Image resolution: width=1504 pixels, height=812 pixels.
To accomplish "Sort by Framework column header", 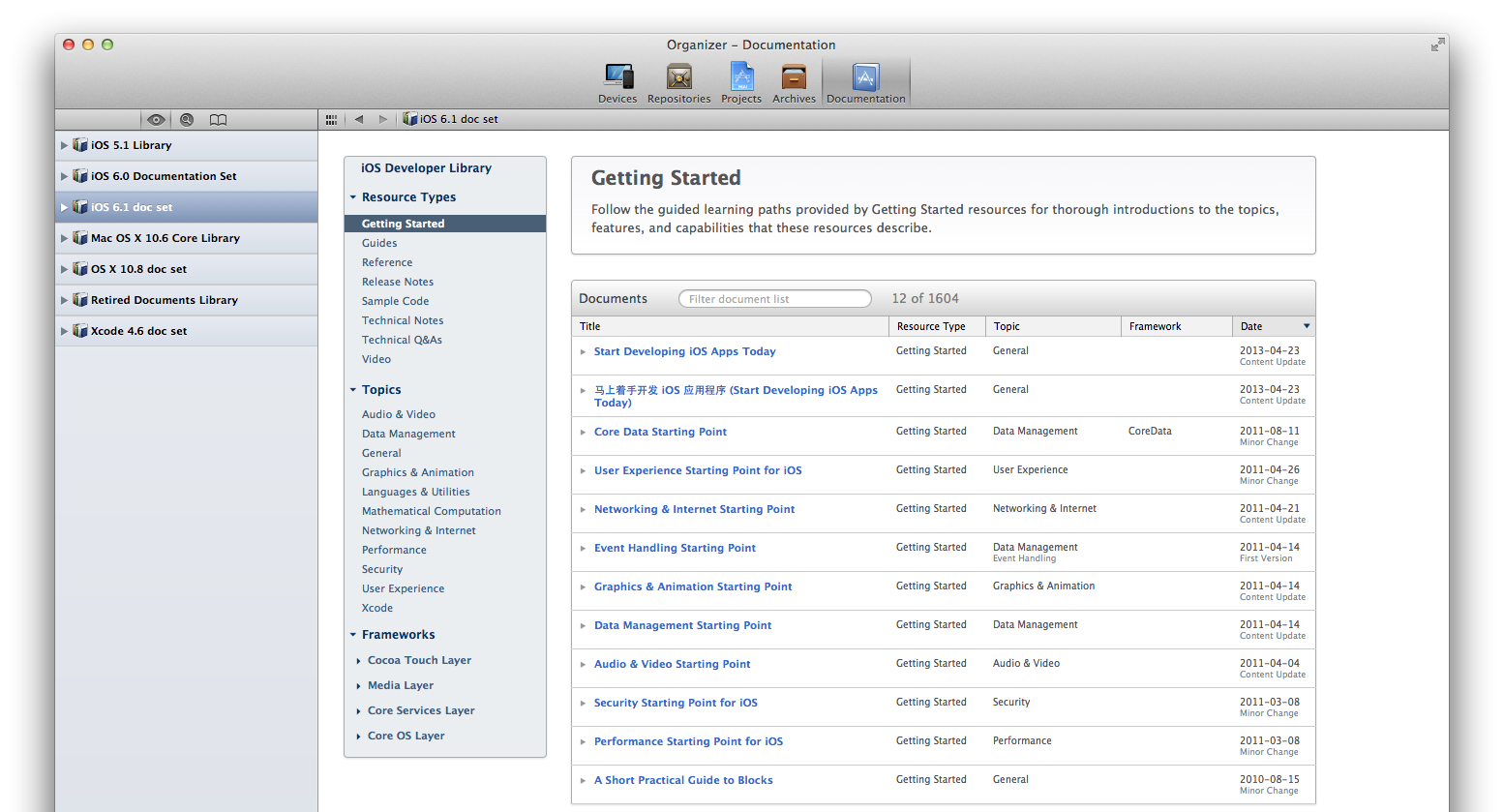I will (1176, 327).
